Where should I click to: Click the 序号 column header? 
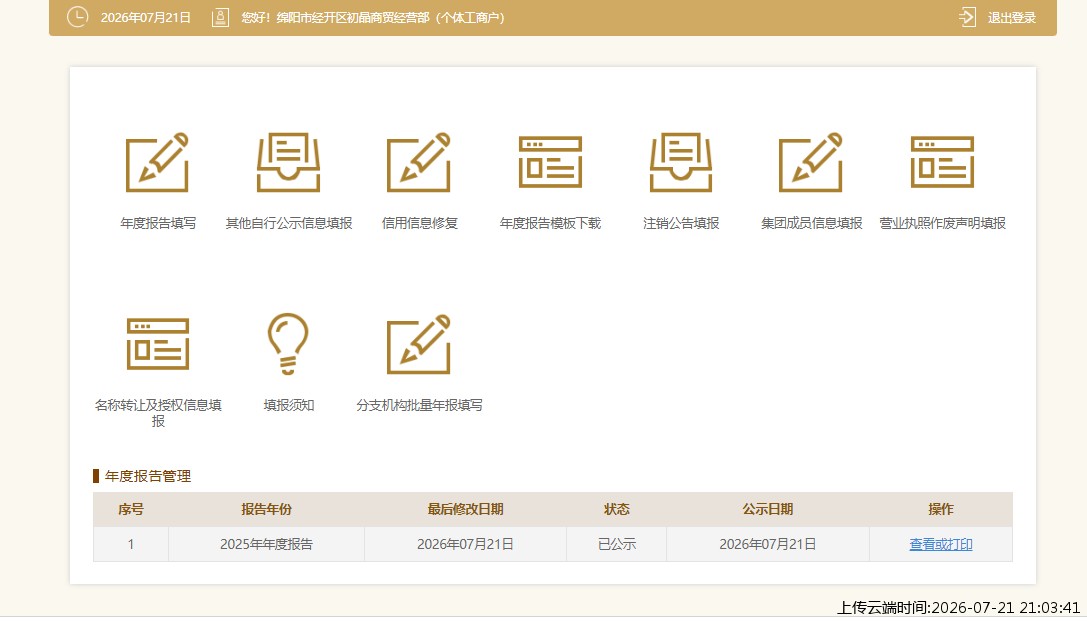131,509
